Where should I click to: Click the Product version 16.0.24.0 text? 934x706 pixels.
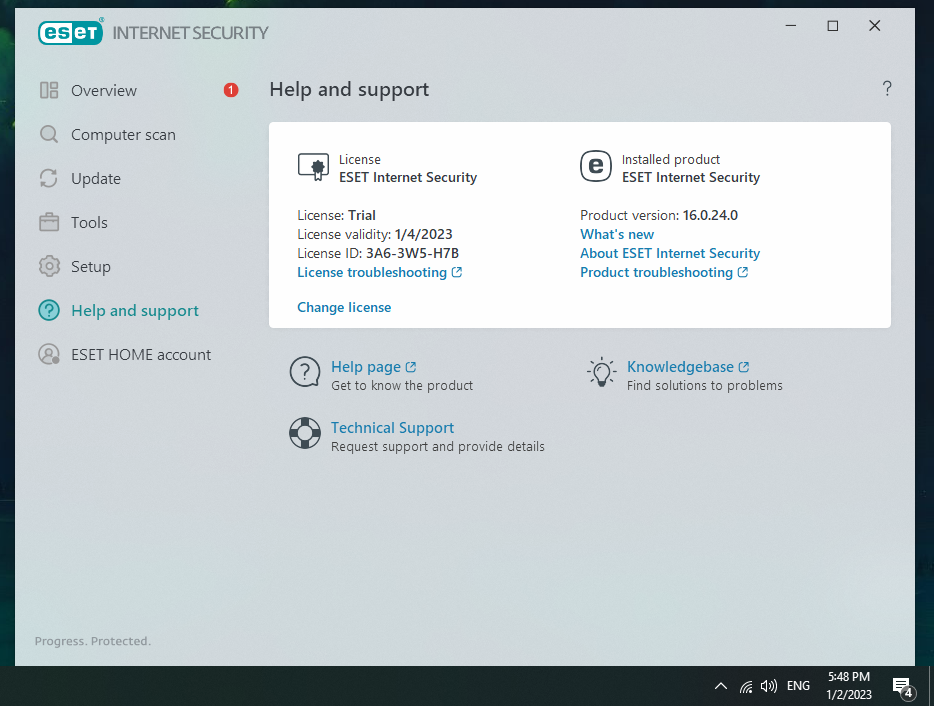click(659, 215)
